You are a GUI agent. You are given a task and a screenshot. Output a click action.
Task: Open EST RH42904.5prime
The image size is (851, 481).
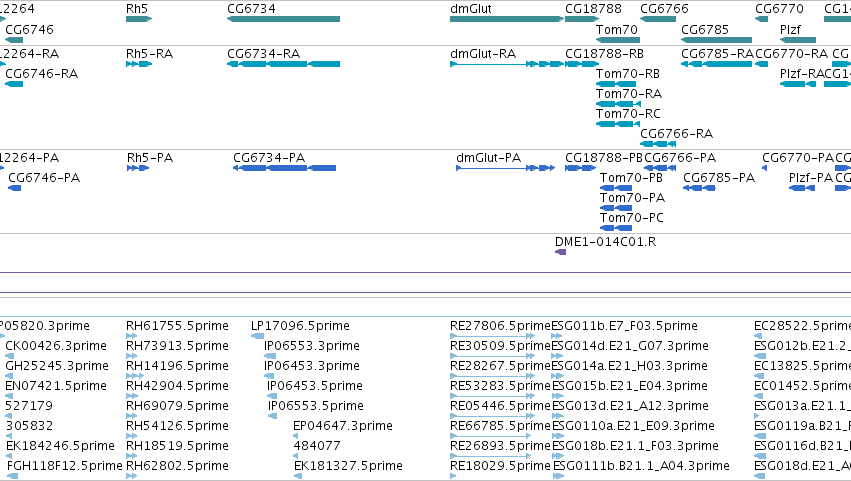pyautogui.click(x=131, y=396)
